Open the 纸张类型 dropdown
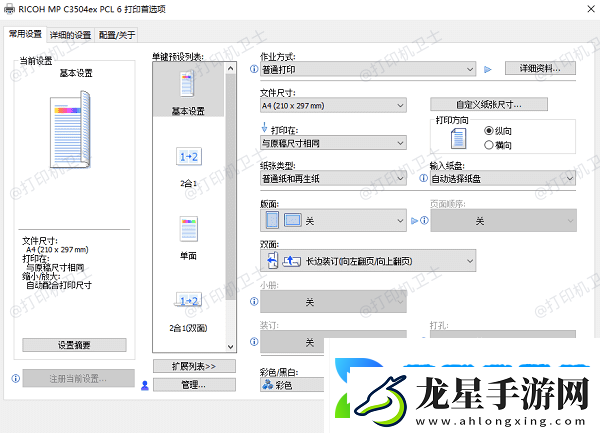The width and height of the screenshot is (600, 433). tap(333, 178)
